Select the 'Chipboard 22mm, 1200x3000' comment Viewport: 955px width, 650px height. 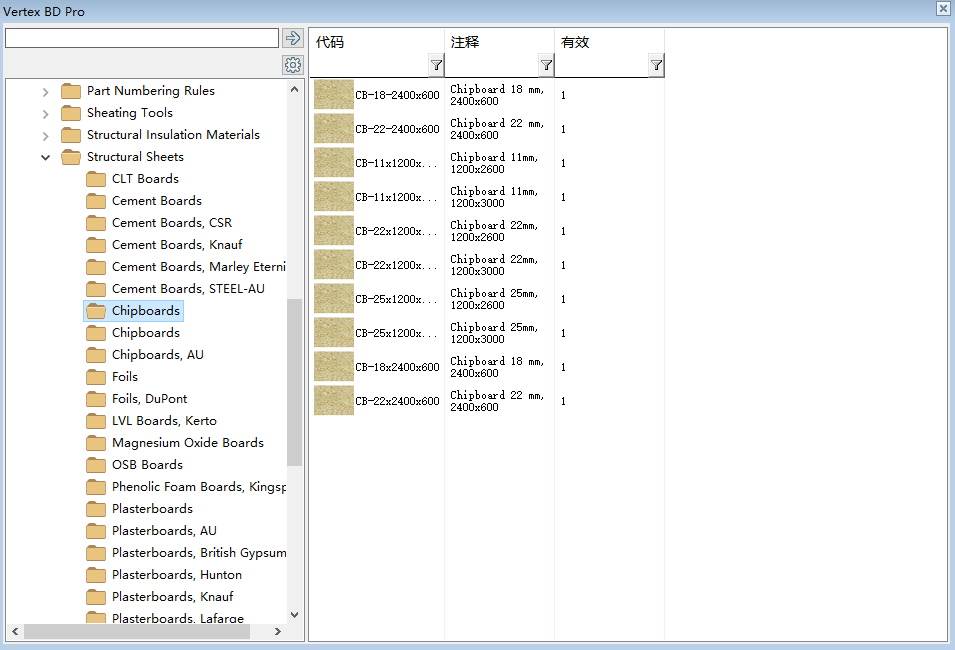(494, 265)
